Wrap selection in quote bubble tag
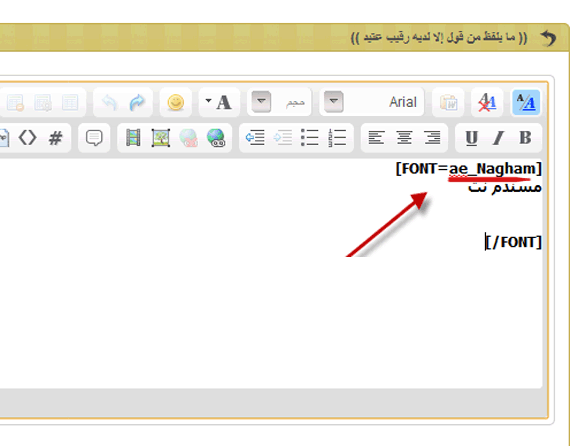This screenshot has width=586, height=446. click(x=94, y=138)
